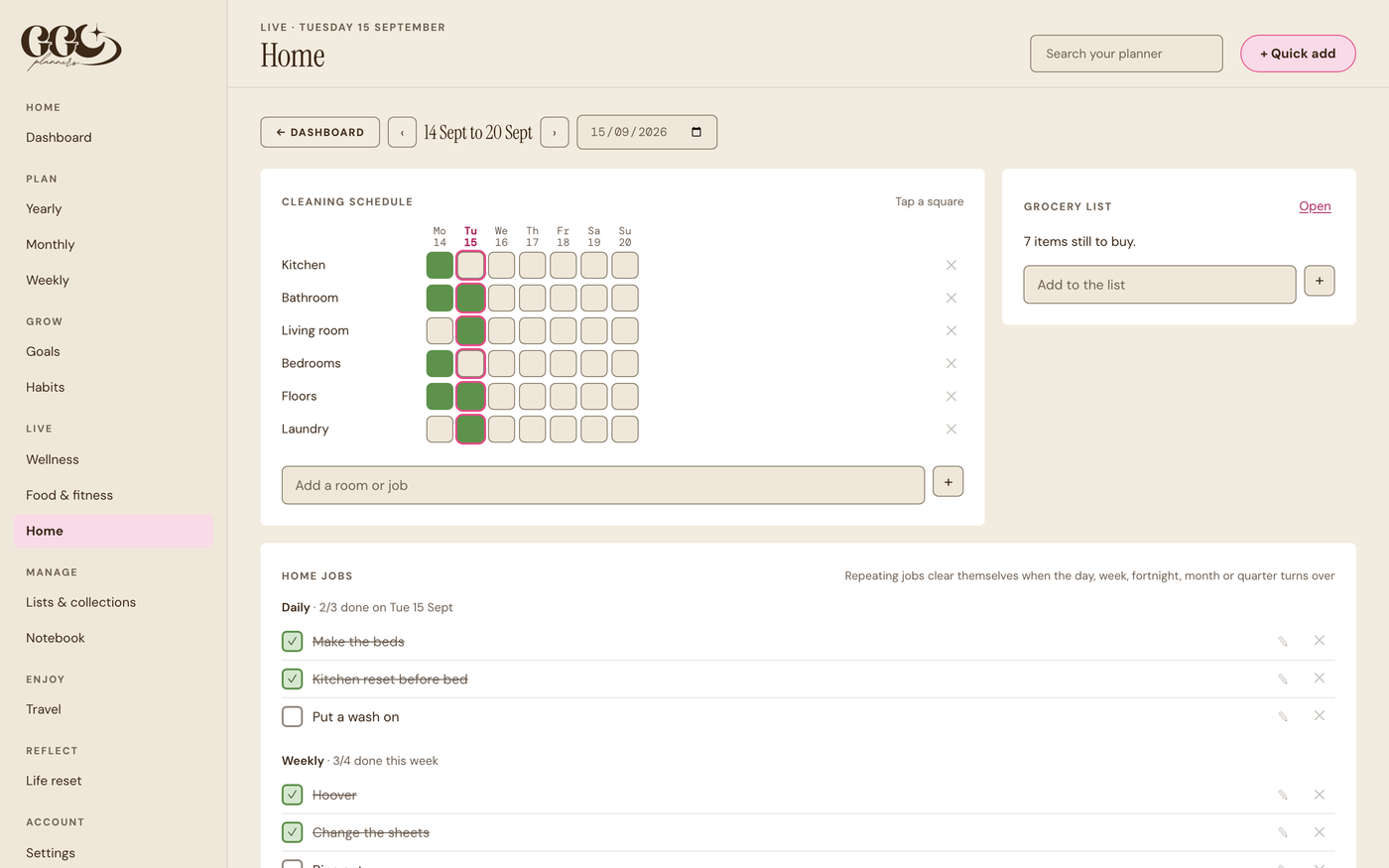
Task: Remove the Floors cleaning row
Action: click(x=950, y=396)
